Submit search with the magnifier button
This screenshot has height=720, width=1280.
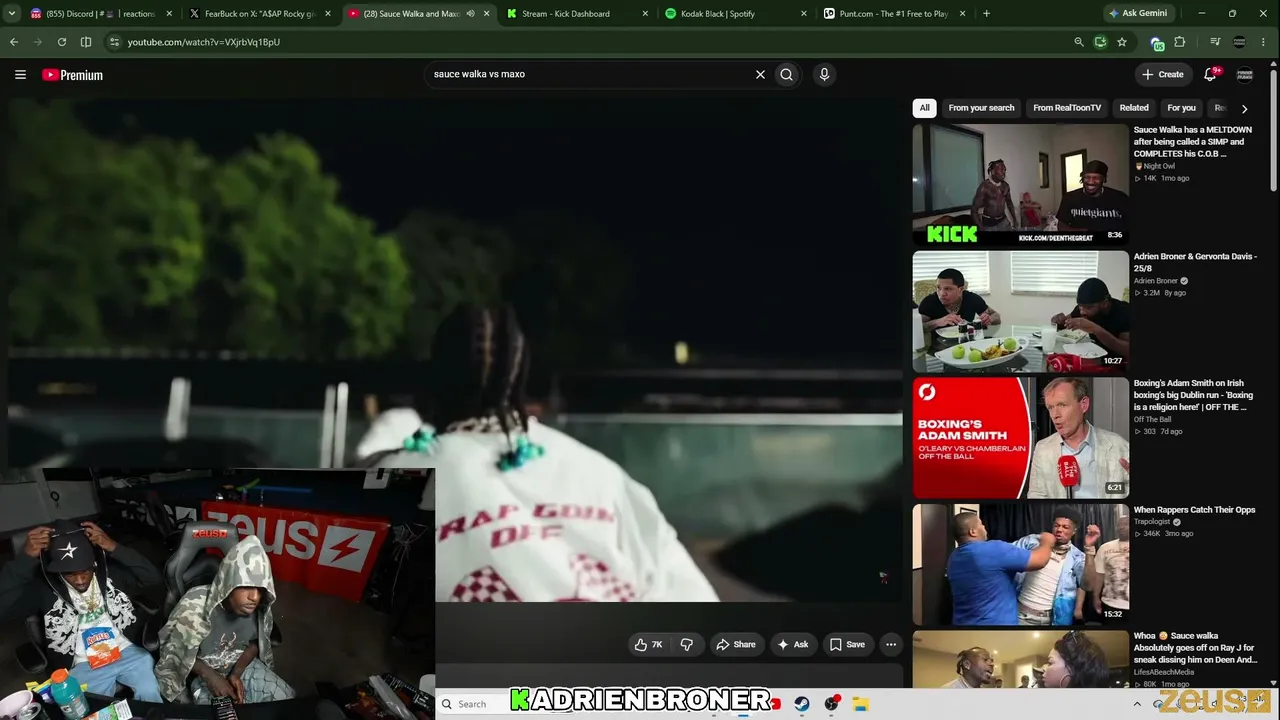pos(787,74)
